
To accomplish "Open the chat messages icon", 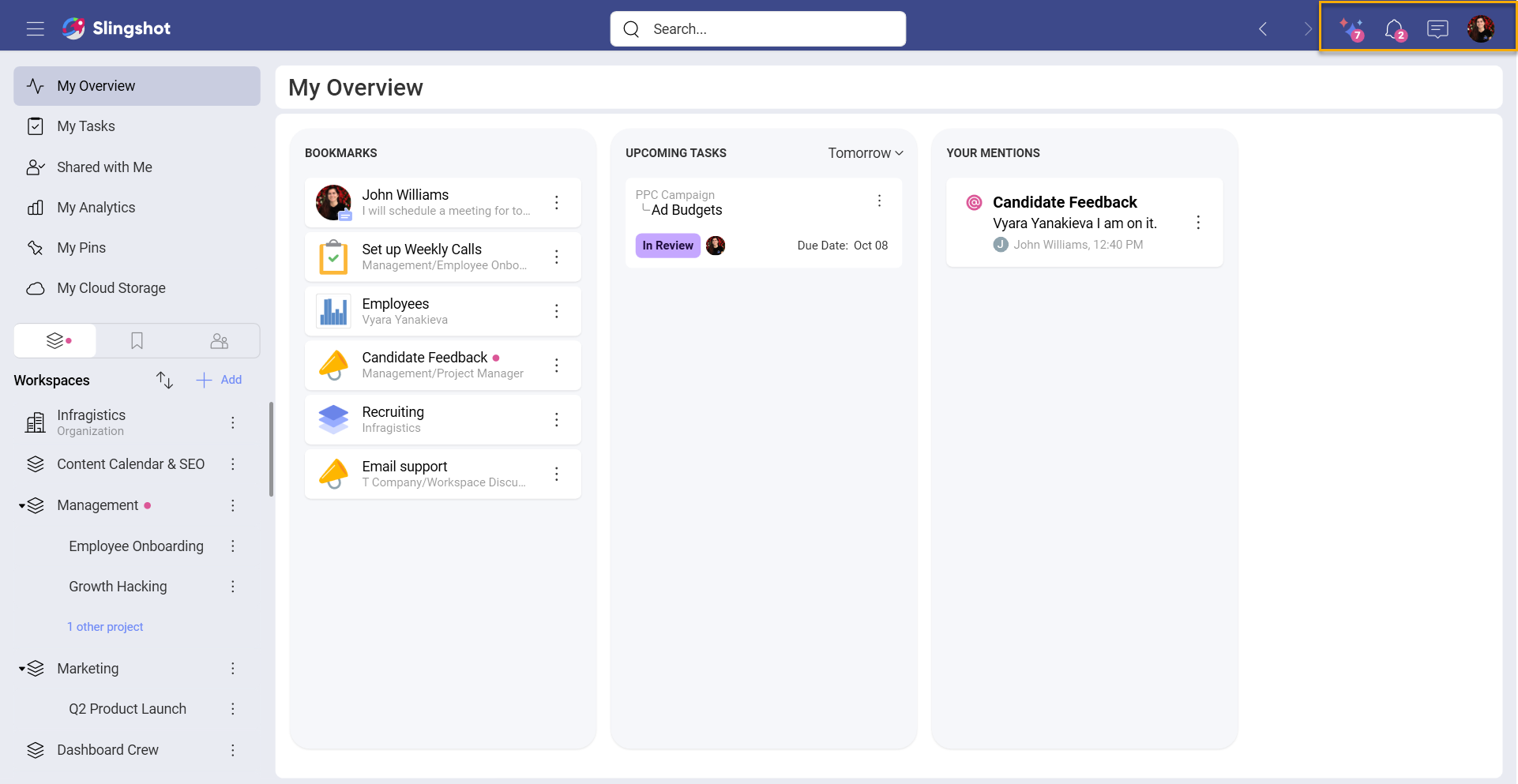I will coord(1437,29).
